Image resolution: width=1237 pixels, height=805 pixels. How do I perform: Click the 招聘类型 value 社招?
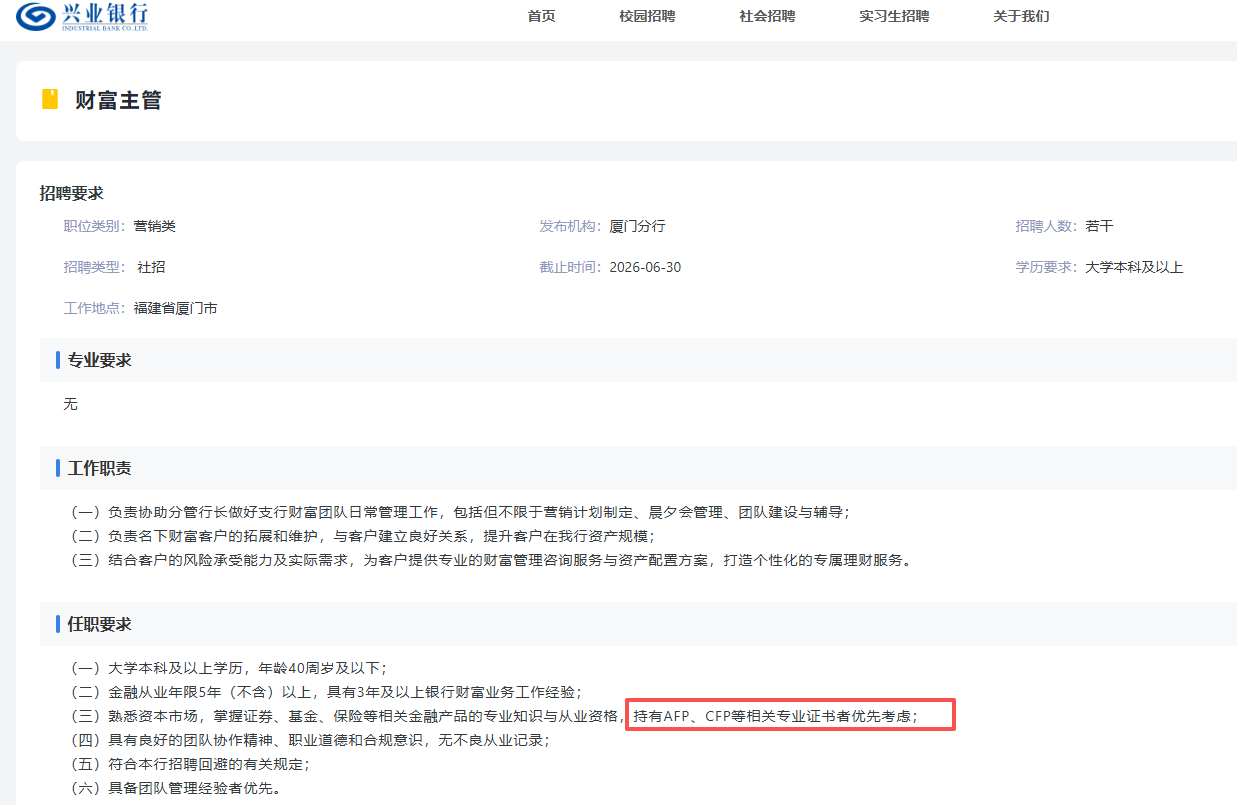[151, 267]
